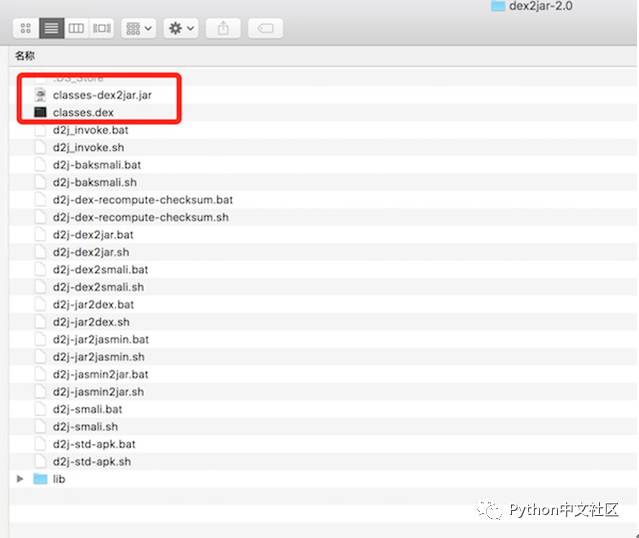This screenshot has width=639, height=538.
Task: Click the Share toolbar button
Action: pyautogui.click(x=223, y=28)
